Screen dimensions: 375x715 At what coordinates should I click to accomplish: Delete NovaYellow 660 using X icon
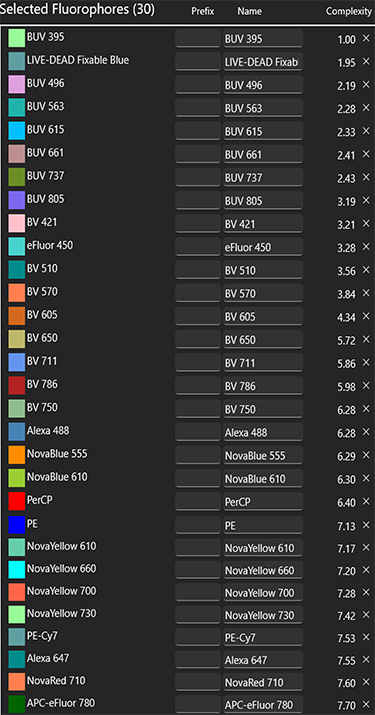pos(366,570)
